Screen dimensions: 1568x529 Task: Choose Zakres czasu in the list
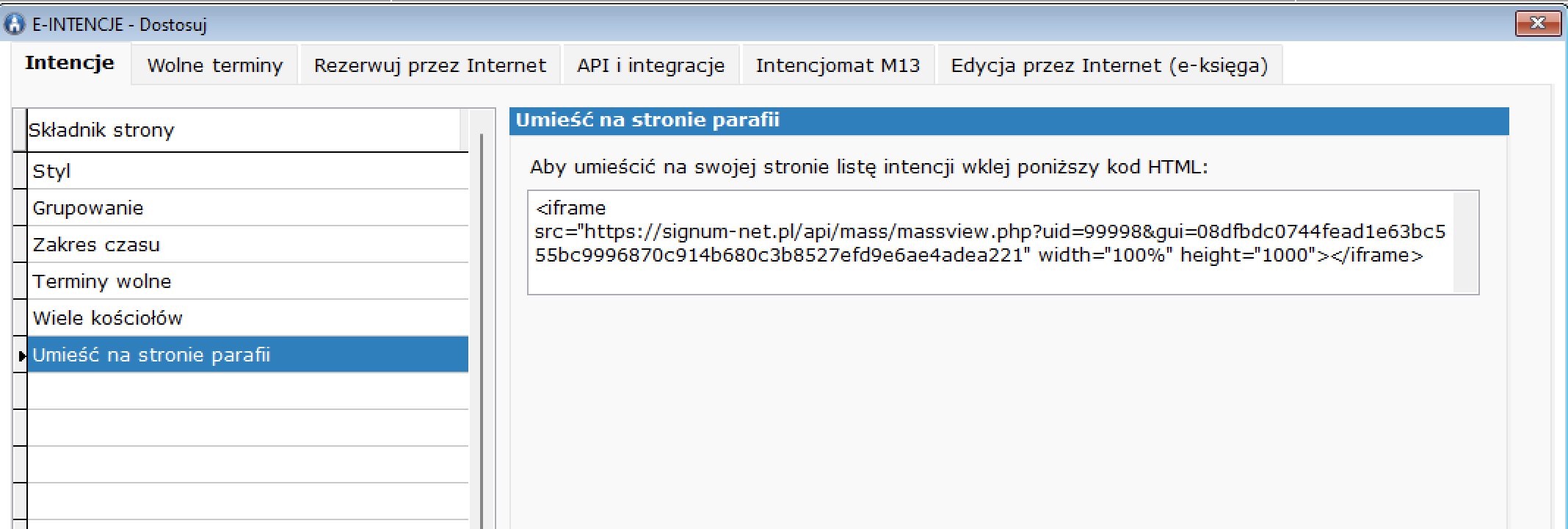coord(247,245)
